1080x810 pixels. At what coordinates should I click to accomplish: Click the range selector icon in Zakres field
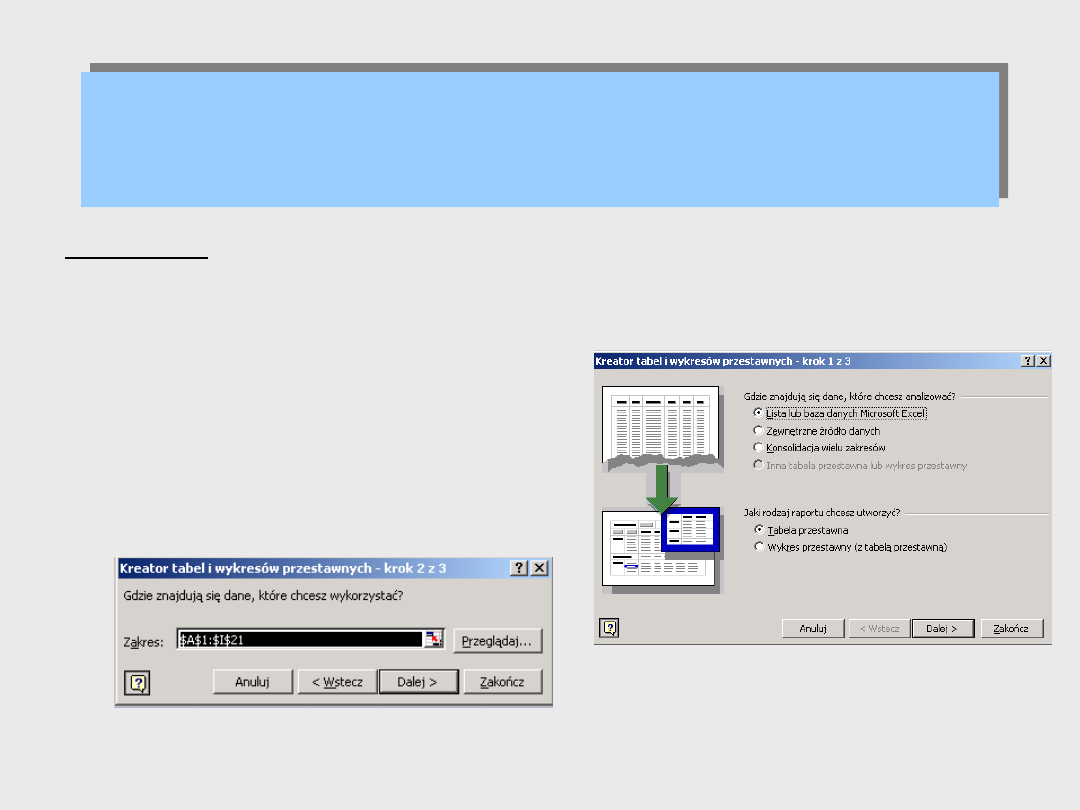coord(434,640)
